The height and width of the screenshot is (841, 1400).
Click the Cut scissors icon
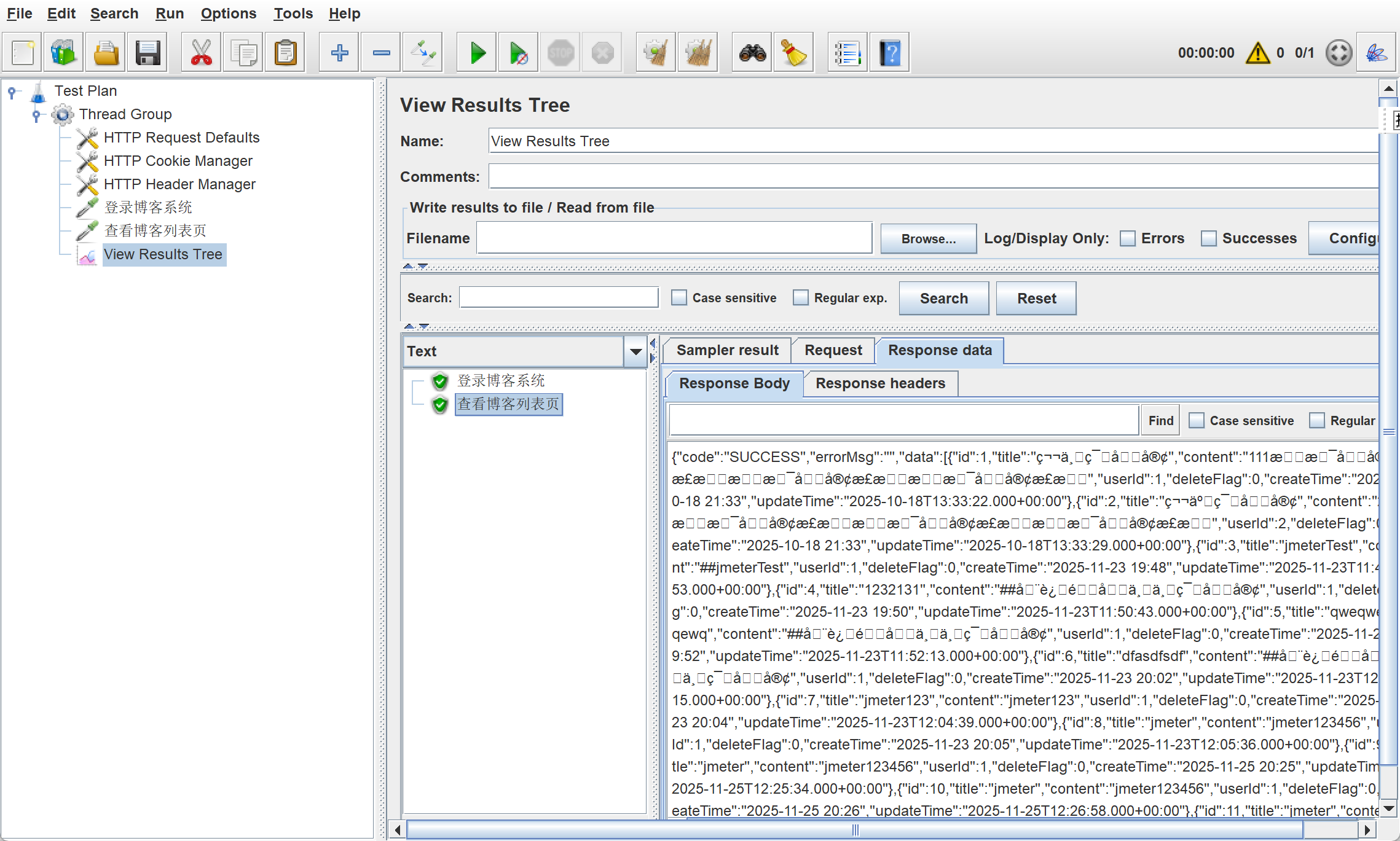[201, 53]
